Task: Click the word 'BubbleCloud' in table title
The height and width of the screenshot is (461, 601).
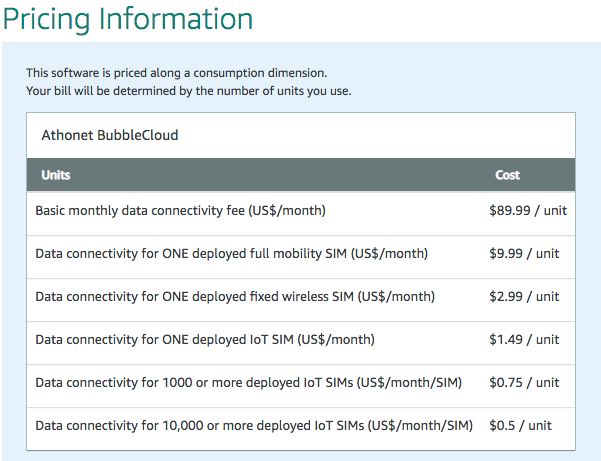Action: 139,134
